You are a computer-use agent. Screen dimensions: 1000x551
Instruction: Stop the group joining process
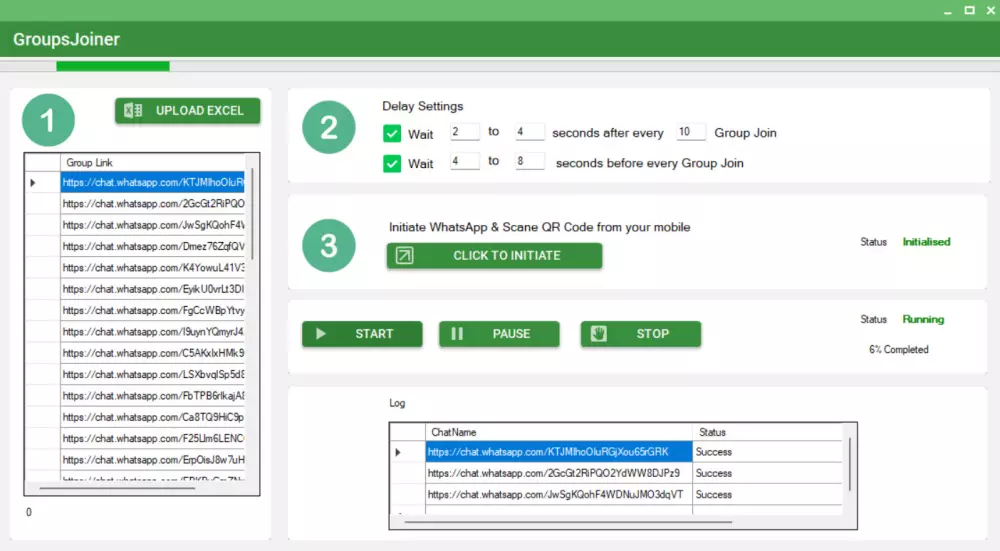coord(641,334)
